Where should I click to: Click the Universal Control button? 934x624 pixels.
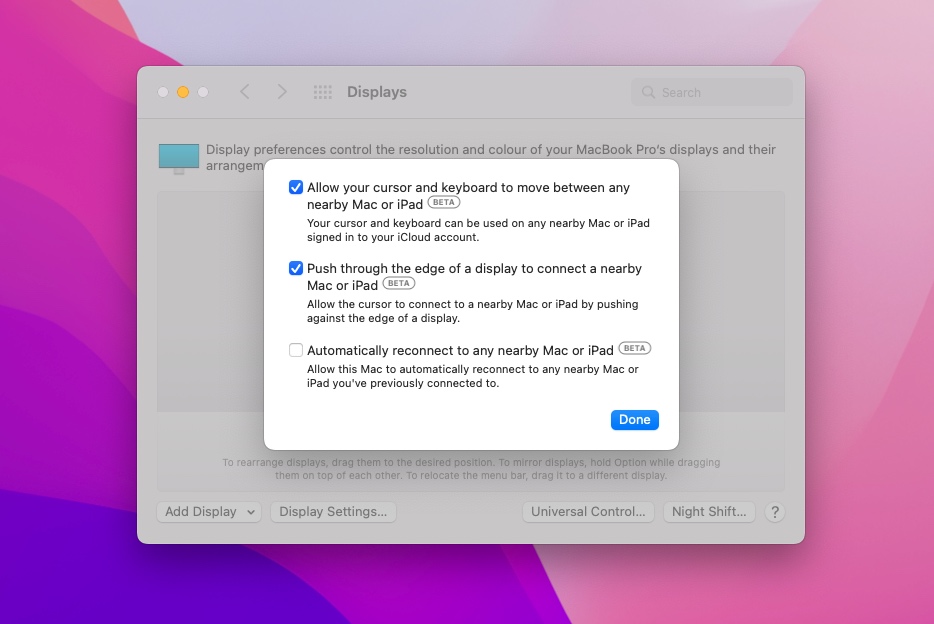588,512
